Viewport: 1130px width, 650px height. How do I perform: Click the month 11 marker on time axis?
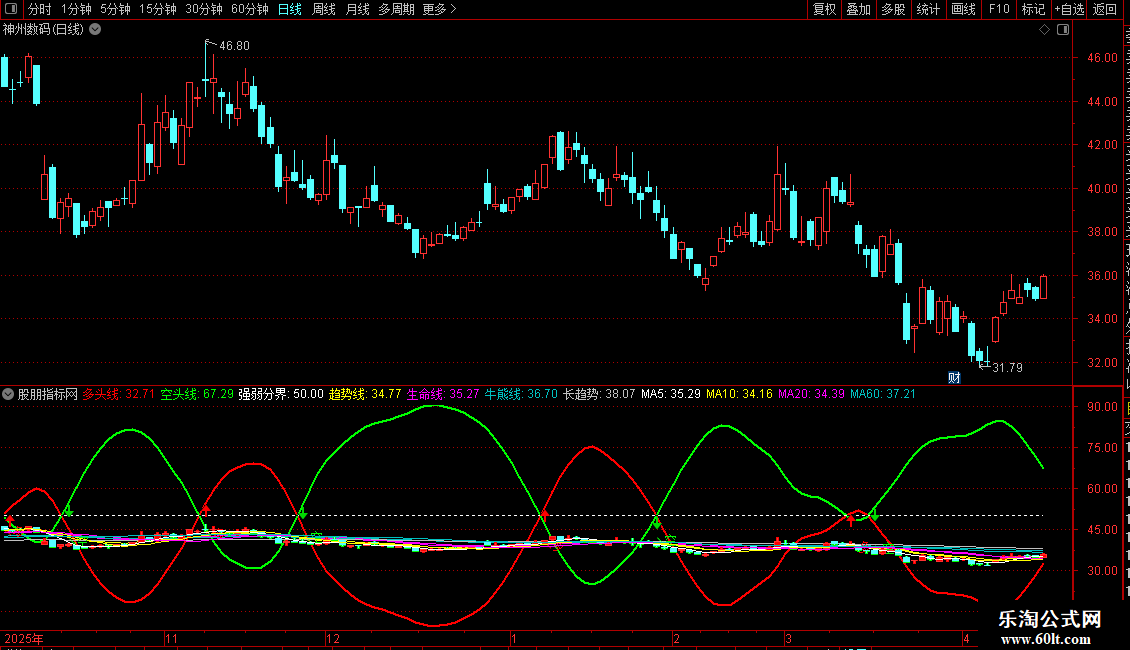[171, 638]
